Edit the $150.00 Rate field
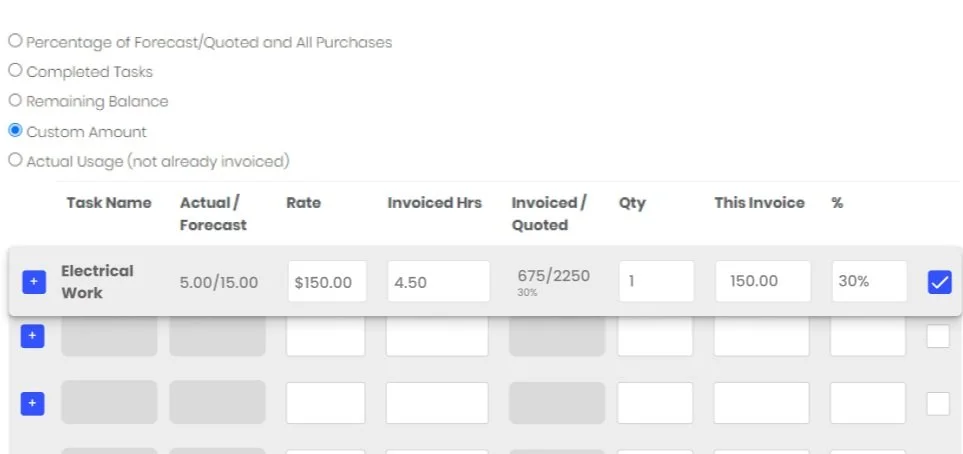963x454 pixels. (327, 281)
